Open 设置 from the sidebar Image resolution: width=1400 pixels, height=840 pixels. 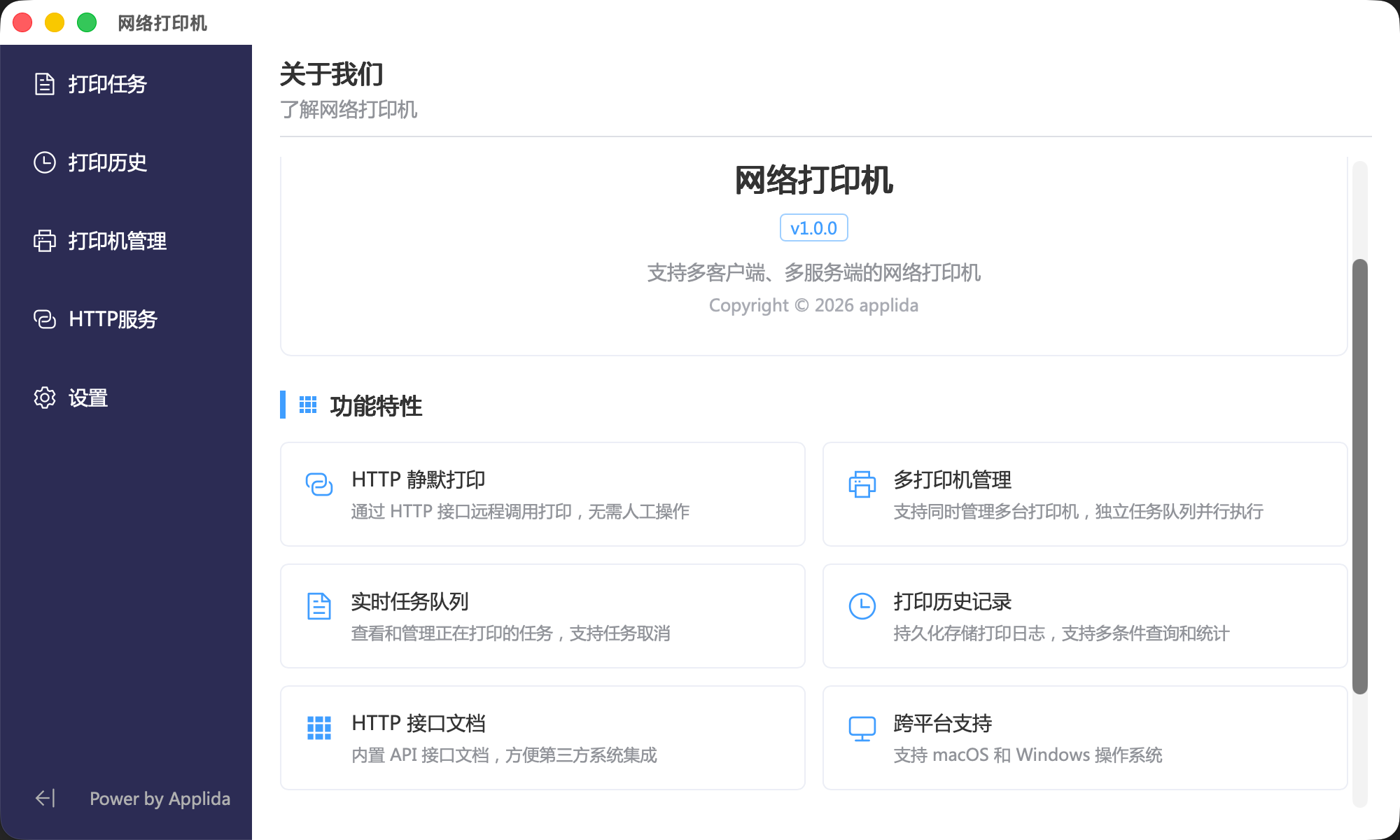[126, 398]
